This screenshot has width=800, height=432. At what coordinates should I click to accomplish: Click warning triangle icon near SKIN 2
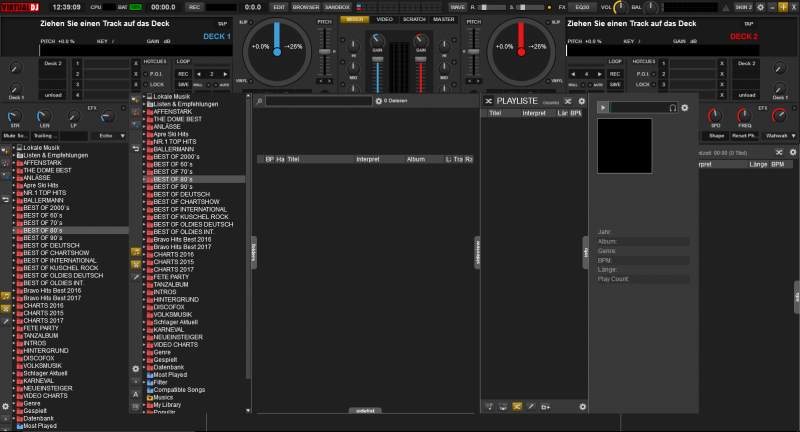click(726, 8)
